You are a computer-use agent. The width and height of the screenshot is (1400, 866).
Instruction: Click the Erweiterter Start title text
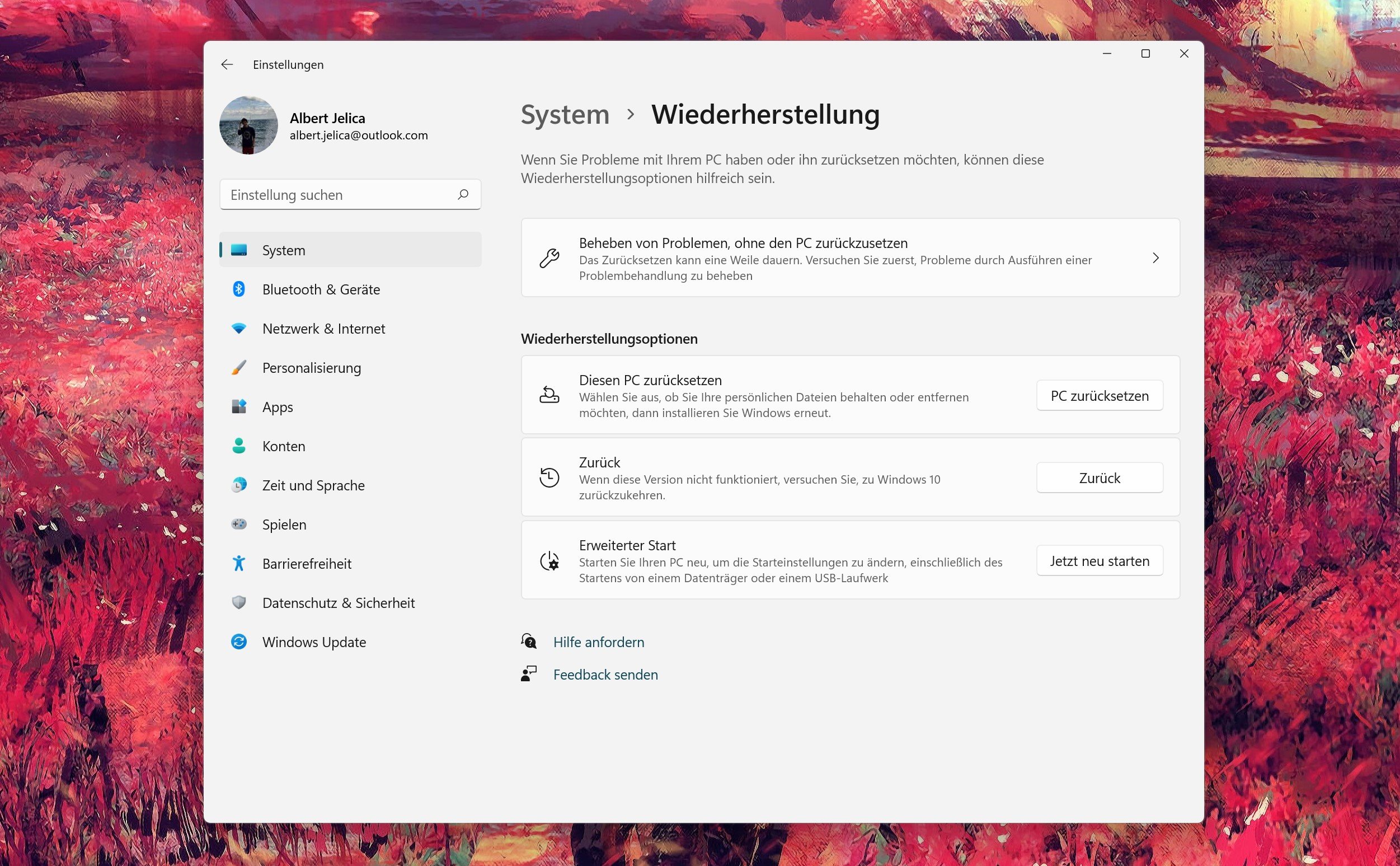[x=627, y=545]
